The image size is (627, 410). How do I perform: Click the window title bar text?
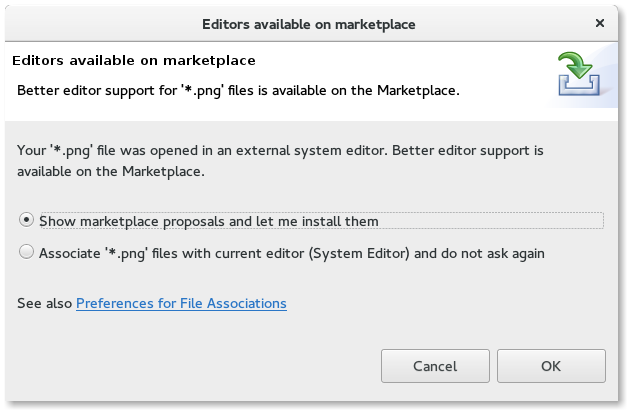click(309, 24)
